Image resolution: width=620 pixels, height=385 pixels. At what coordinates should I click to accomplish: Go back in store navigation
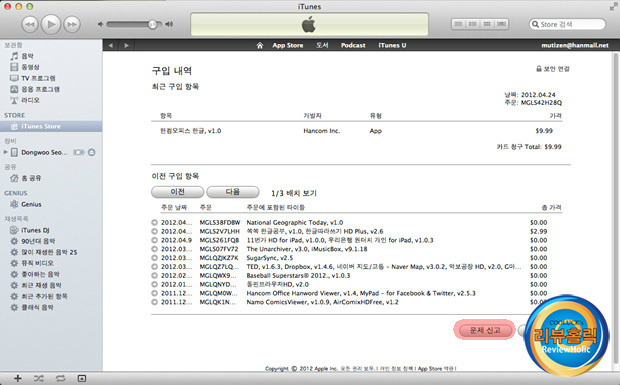111,45
